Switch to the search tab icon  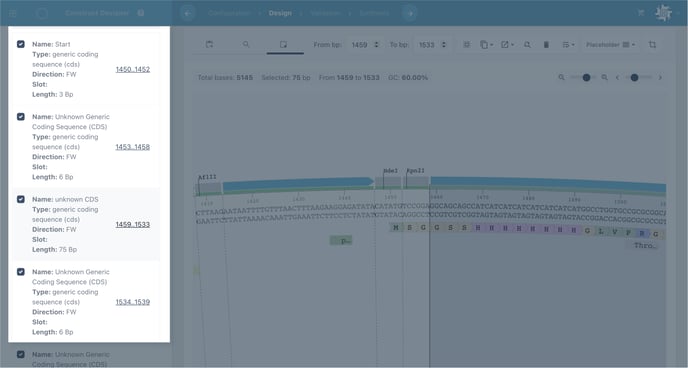(246, 44)
